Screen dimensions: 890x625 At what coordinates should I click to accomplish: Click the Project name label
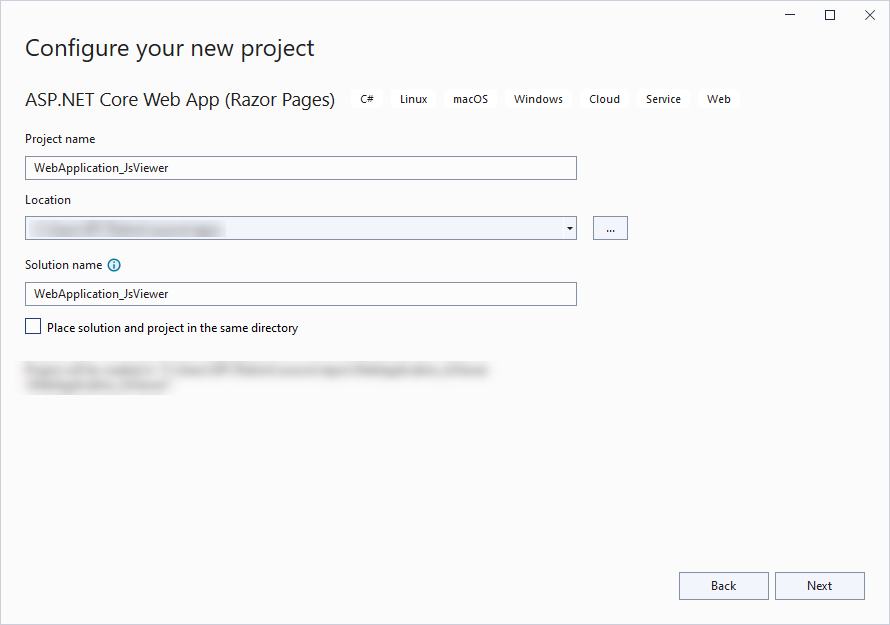click(60, 139)
